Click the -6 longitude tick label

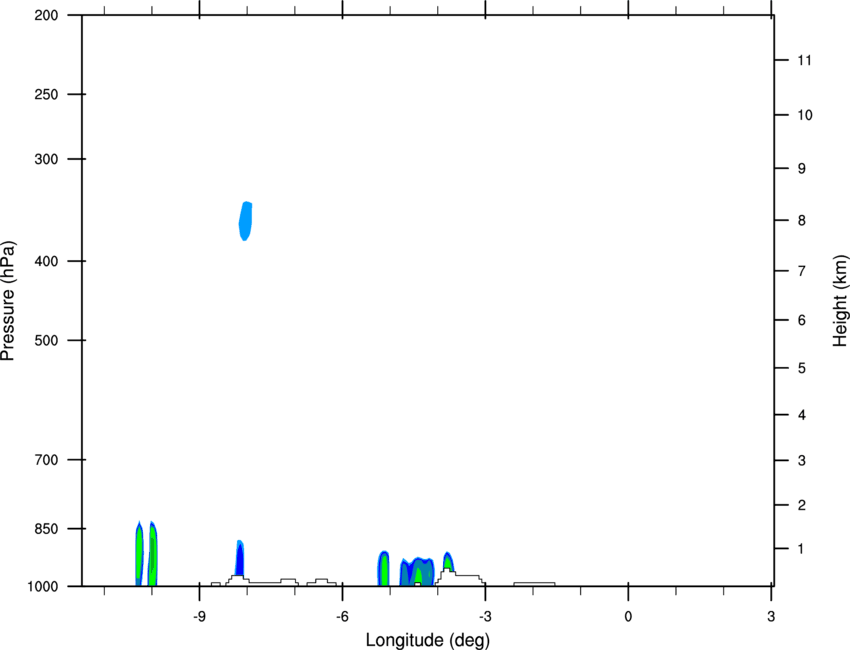coord(342,616)
